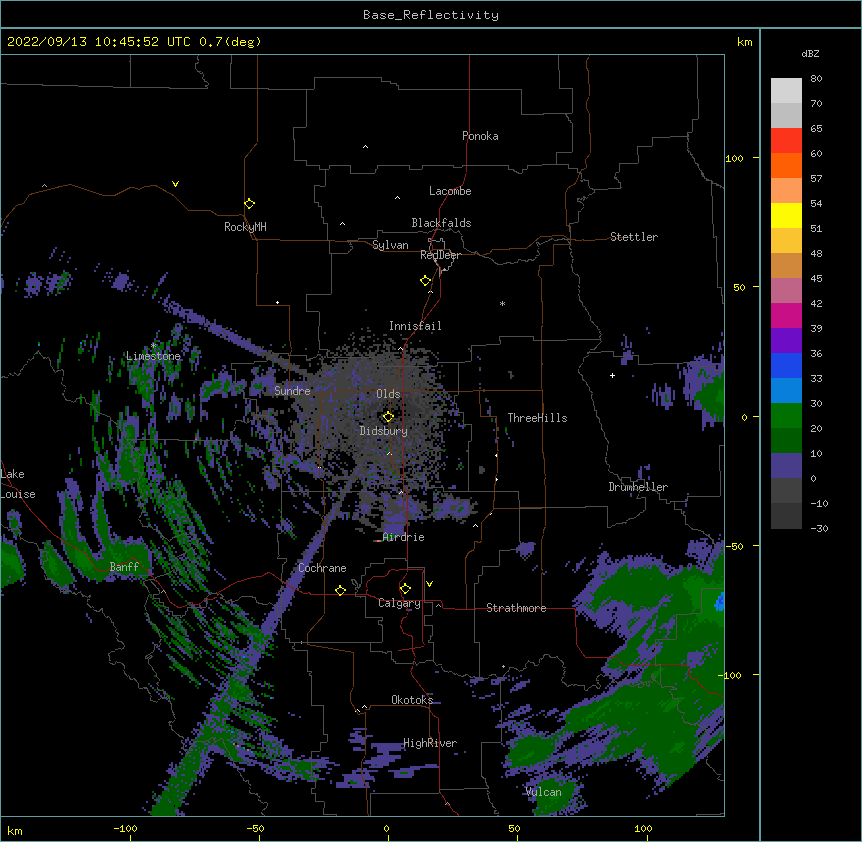Click the Limestone label
The height and width of the screenshot is (842, 862).
coord(153,356)
